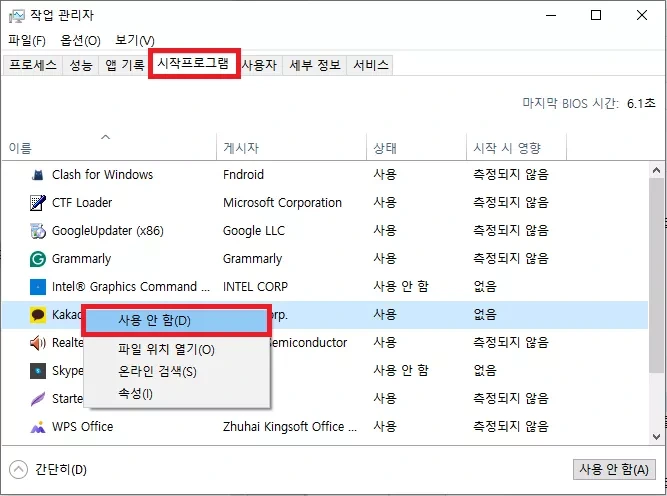This screenshot has height=496, width=667.
Task: Choose 사용 안 함(D) in context menu
Action: (x=176, y=320)
